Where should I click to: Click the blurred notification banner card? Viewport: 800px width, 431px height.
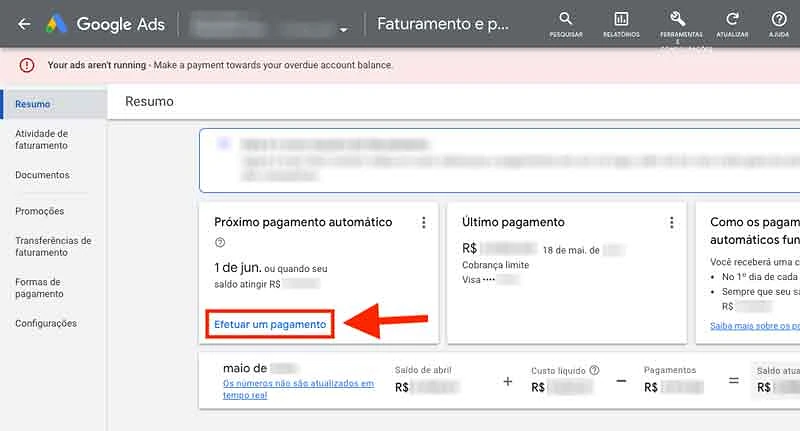(499, 161)
